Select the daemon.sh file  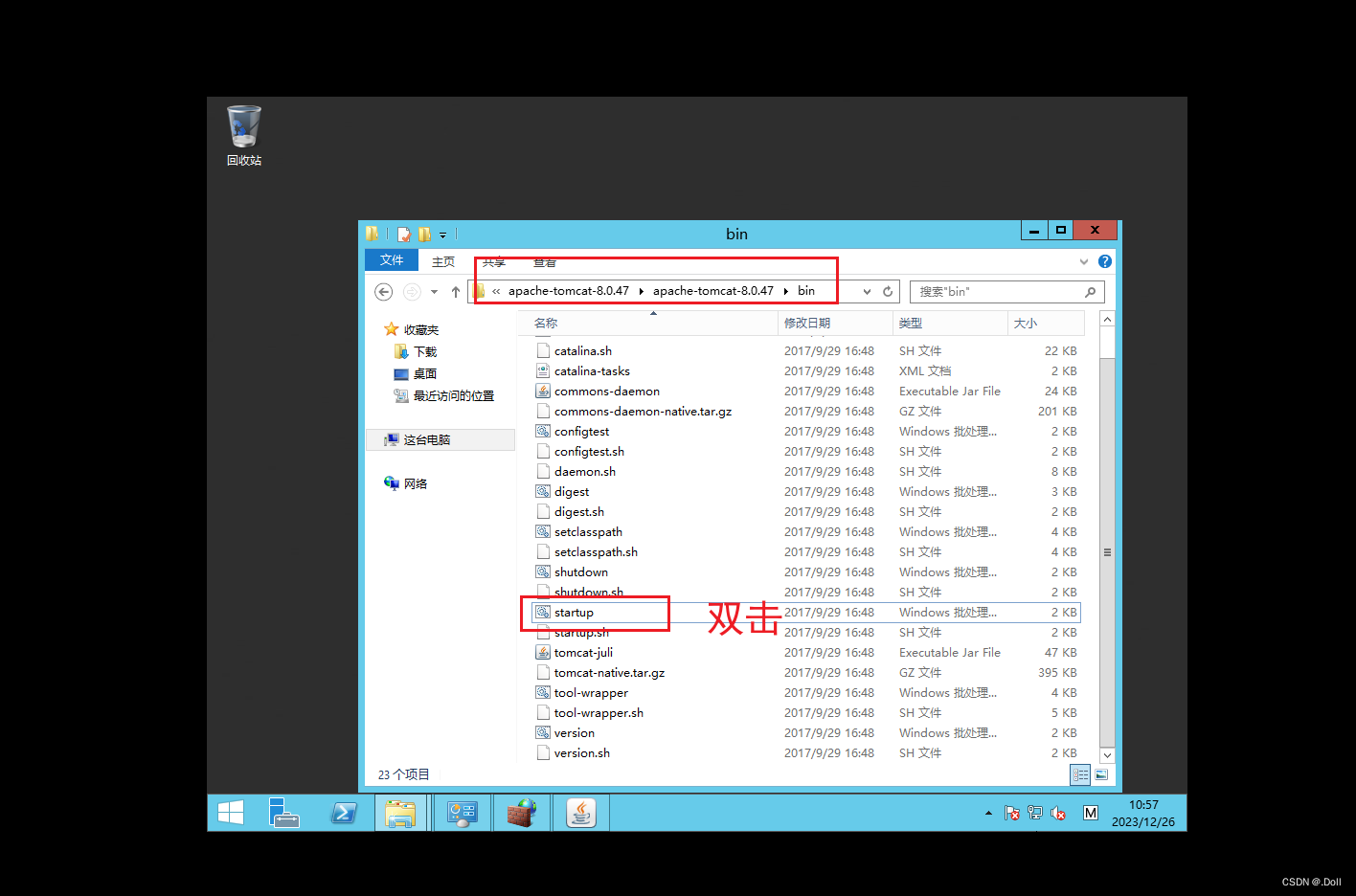[x=585, y=472]
